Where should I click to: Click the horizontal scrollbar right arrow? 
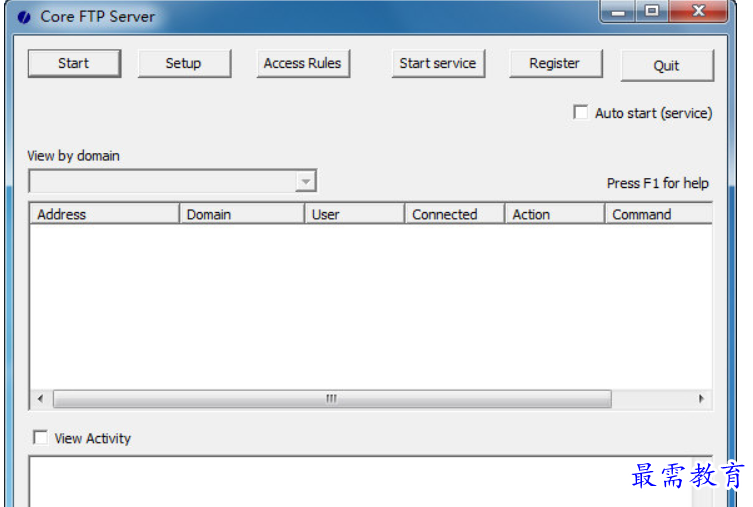pos(701,398)
